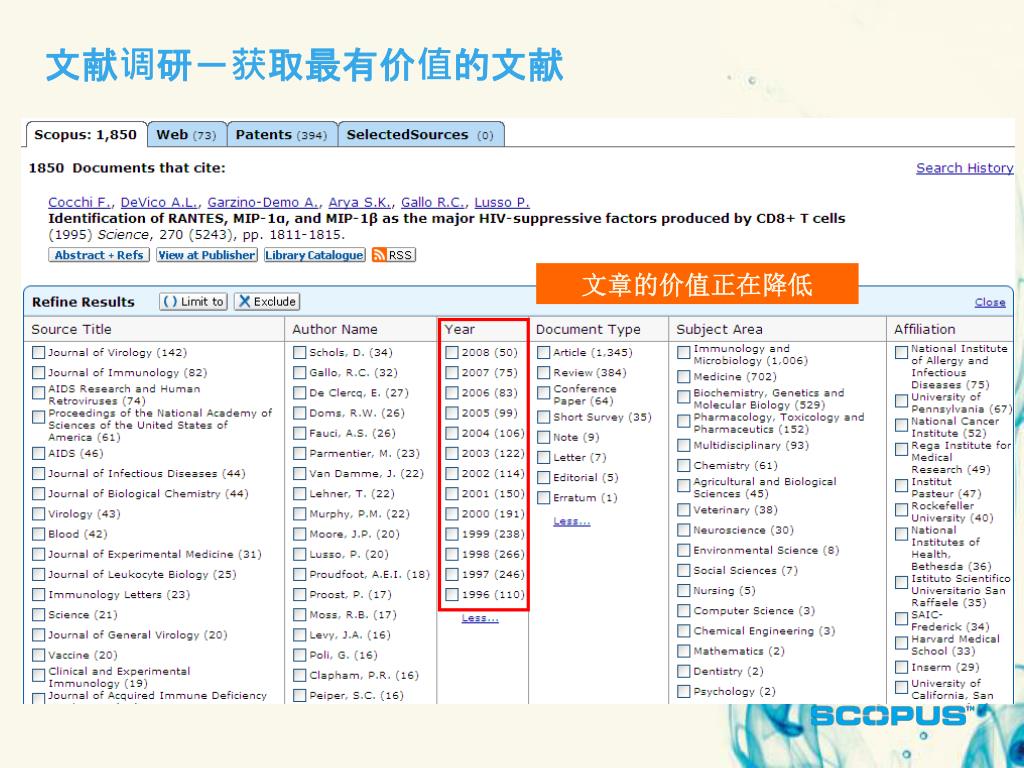
Task: Click the Abstract + Refs button
Action: [99, 255]
